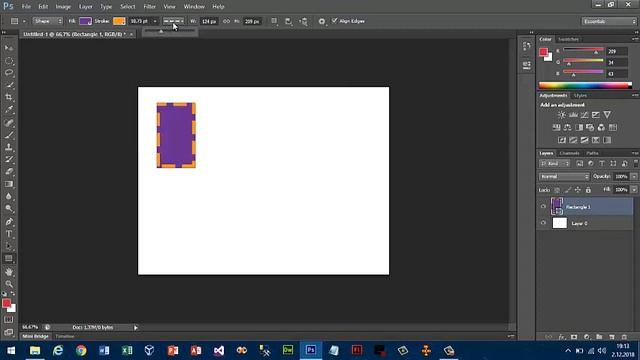Image resolution: width=640 pixels, height=360 pixels.
Task: Open stroke width dropdown arrow
Action: [x=155, y=21]
